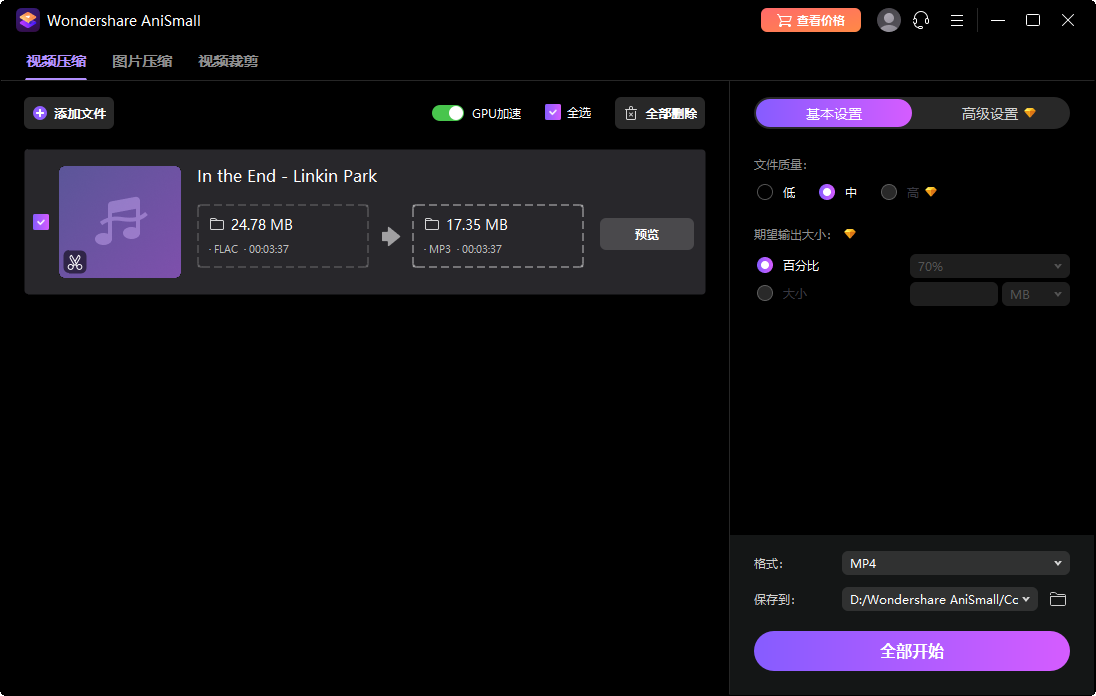Viewport: 1096px width, 696px height.
Task: Minimize the AniSmall window
Action: pyautogui.click(x=997, y=20)
